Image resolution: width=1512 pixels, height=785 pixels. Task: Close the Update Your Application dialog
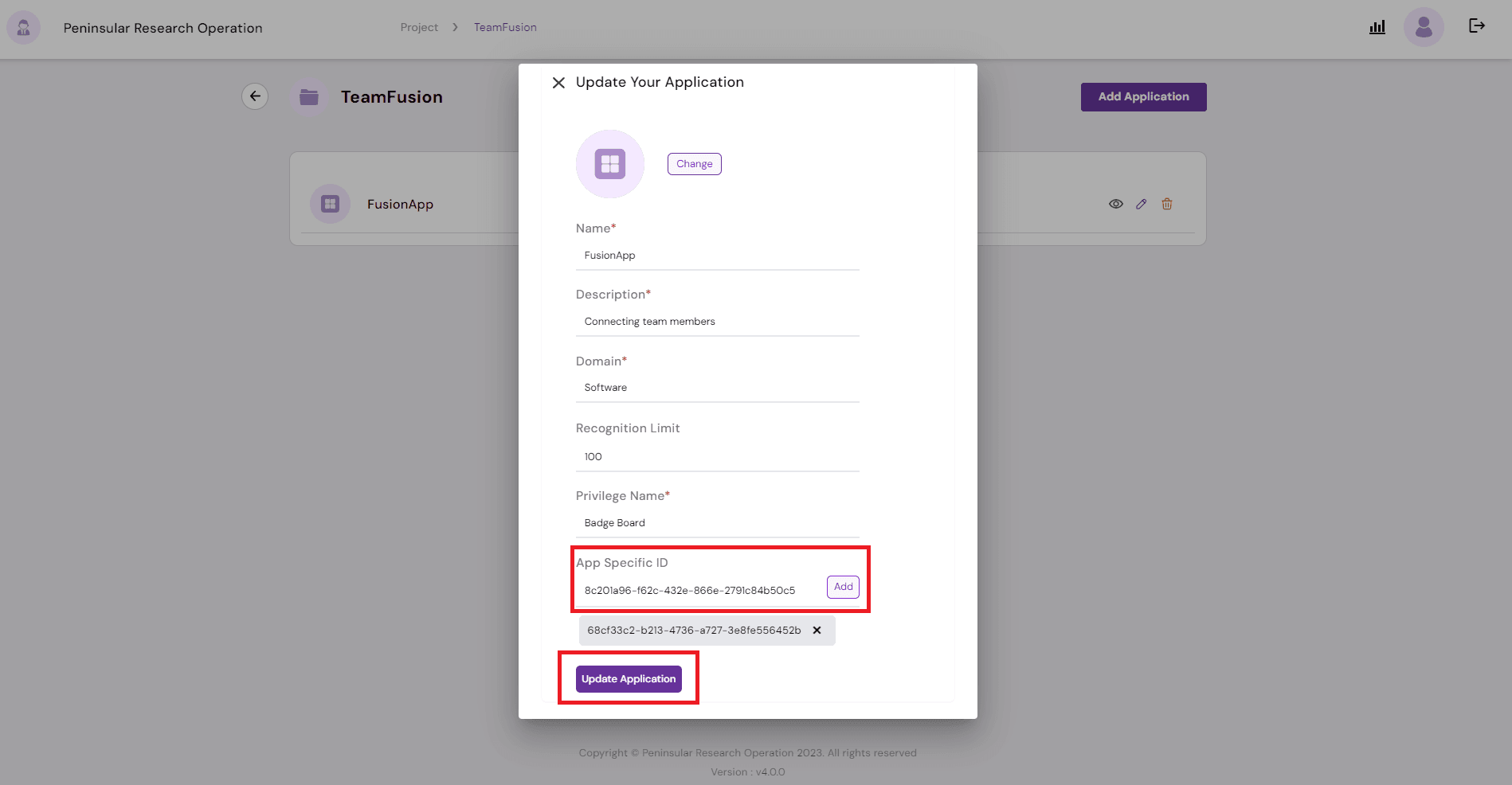point(558,83)
